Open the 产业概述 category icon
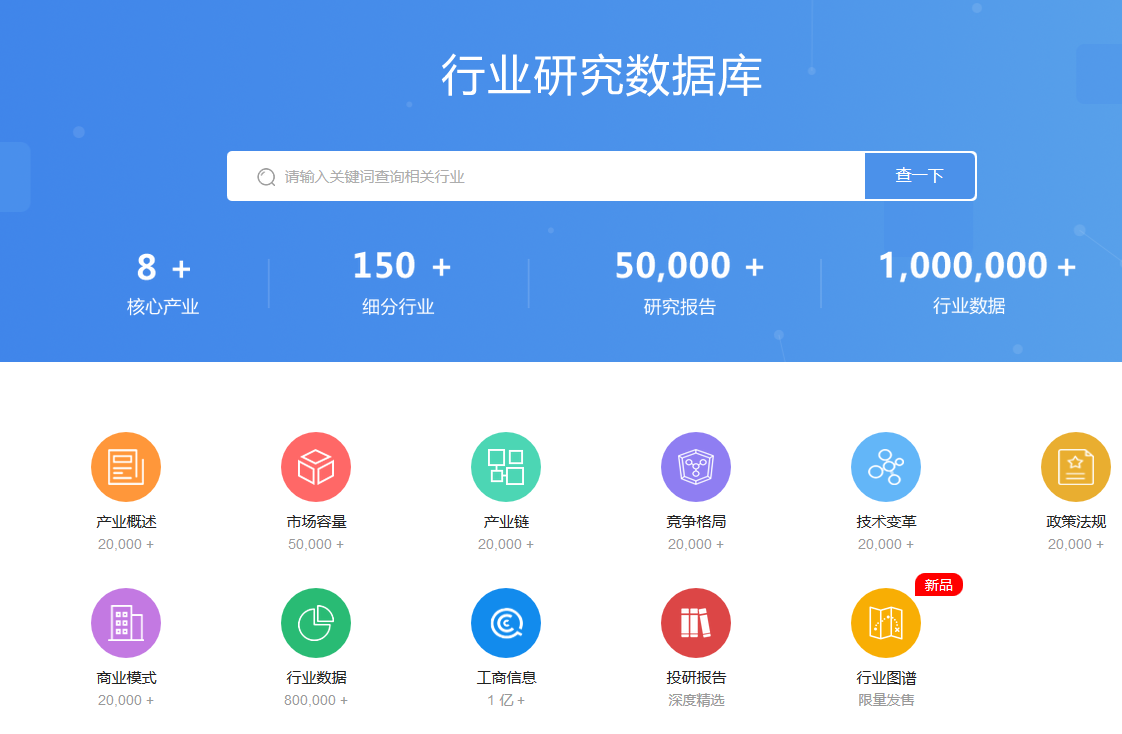Viewport: 1122px width, 734px height. coord(125,466)
